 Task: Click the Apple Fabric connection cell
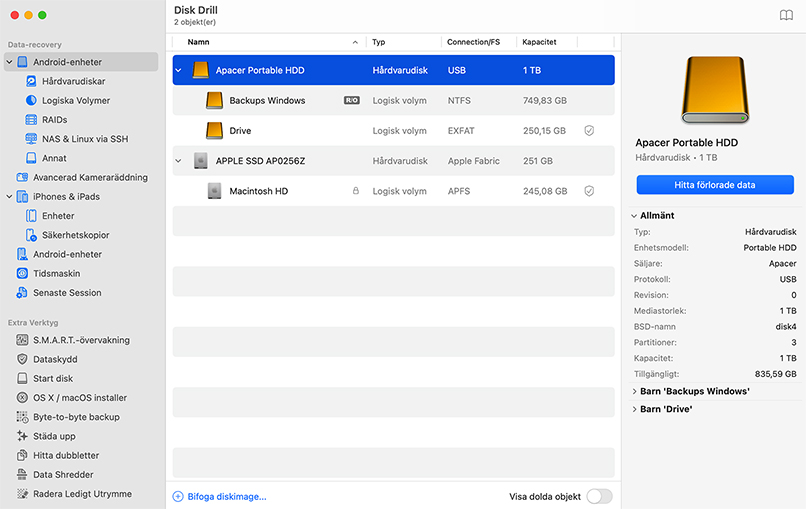473,161
